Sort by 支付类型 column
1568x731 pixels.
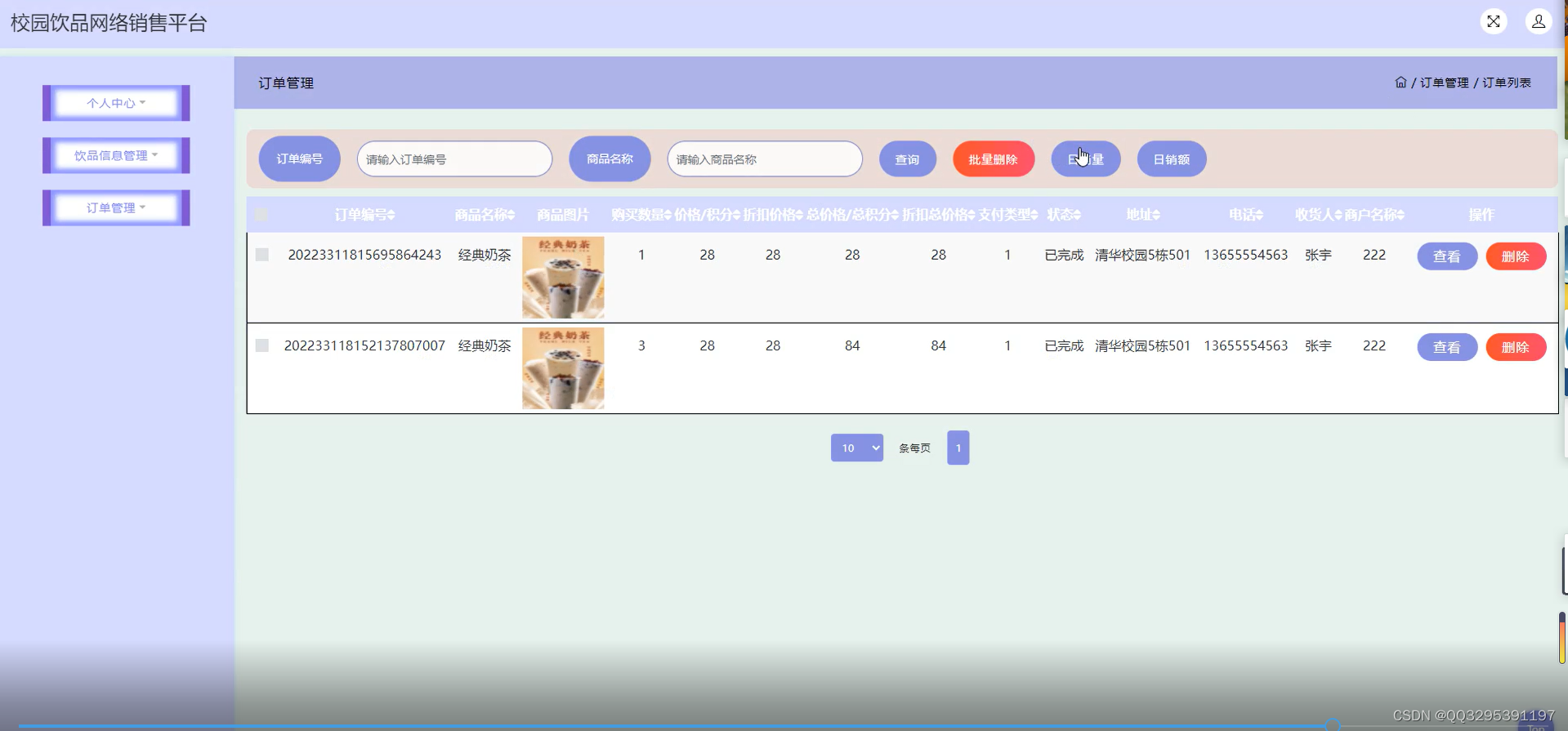tap(1008, 215)
